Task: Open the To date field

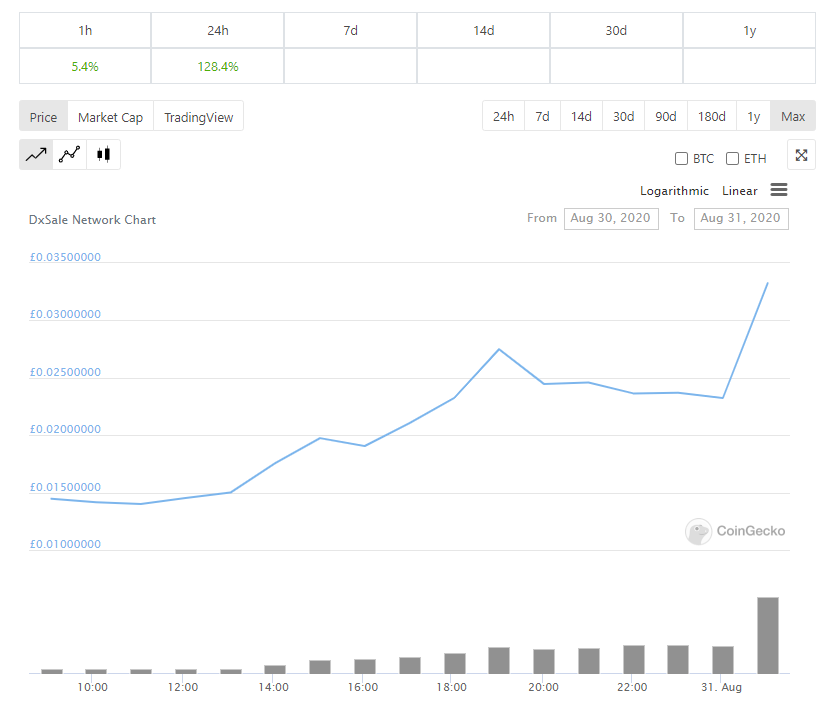Action: (x=740, y=218)
